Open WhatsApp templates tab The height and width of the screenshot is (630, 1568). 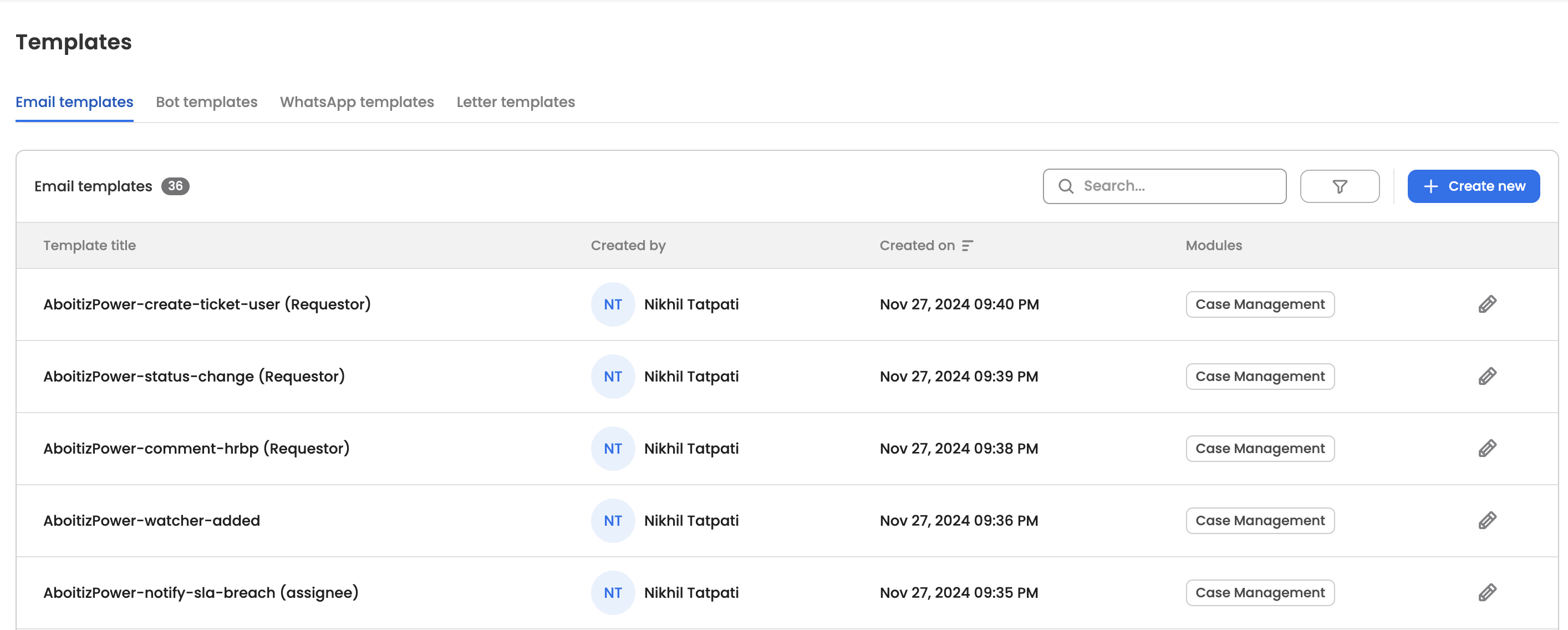click(x=357, y=101)
